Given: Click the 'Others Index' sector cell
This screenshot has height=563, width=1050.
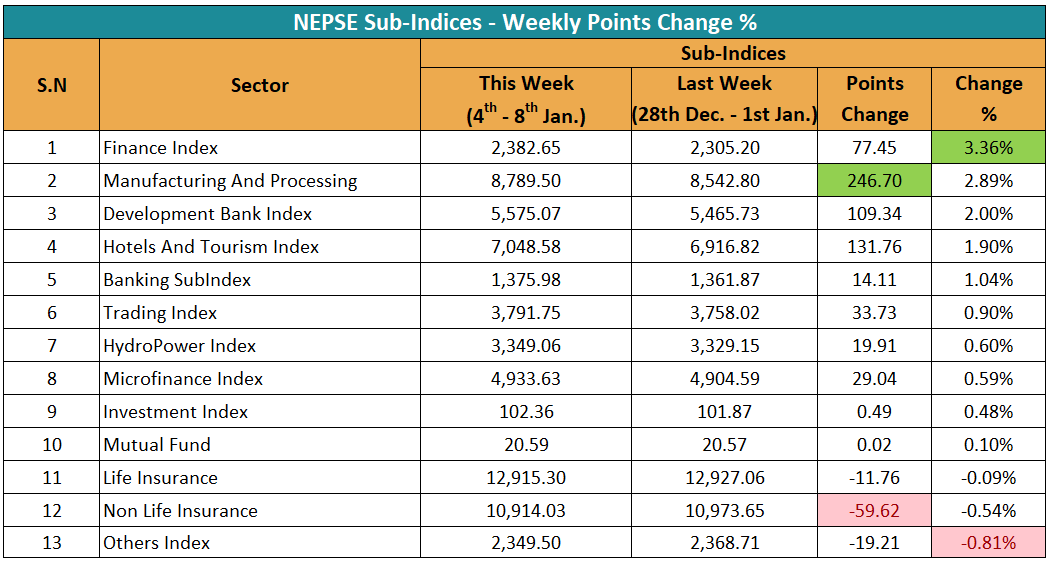Looking at the screenshot, I should pos(157,544).
